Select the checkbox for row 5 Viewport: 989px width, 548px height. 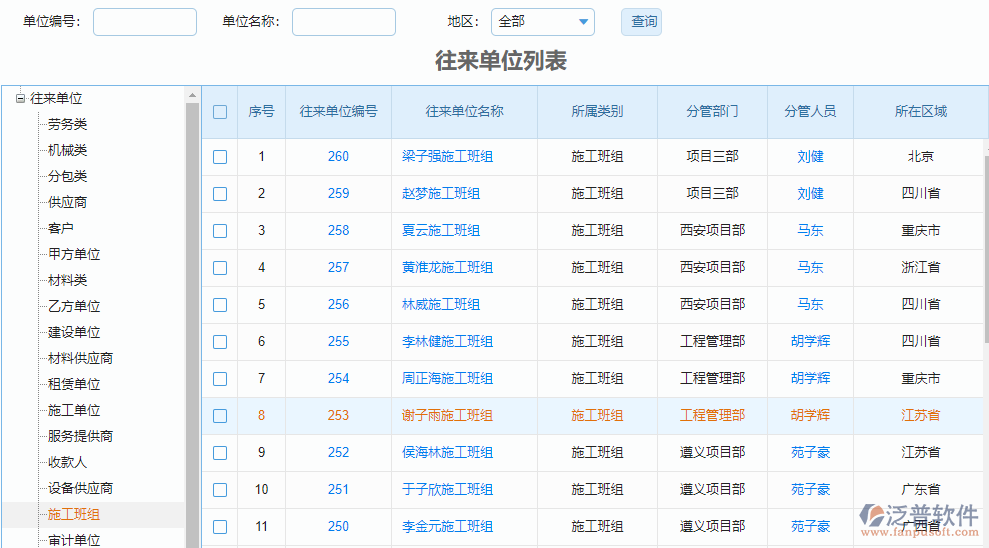[220, 305]
